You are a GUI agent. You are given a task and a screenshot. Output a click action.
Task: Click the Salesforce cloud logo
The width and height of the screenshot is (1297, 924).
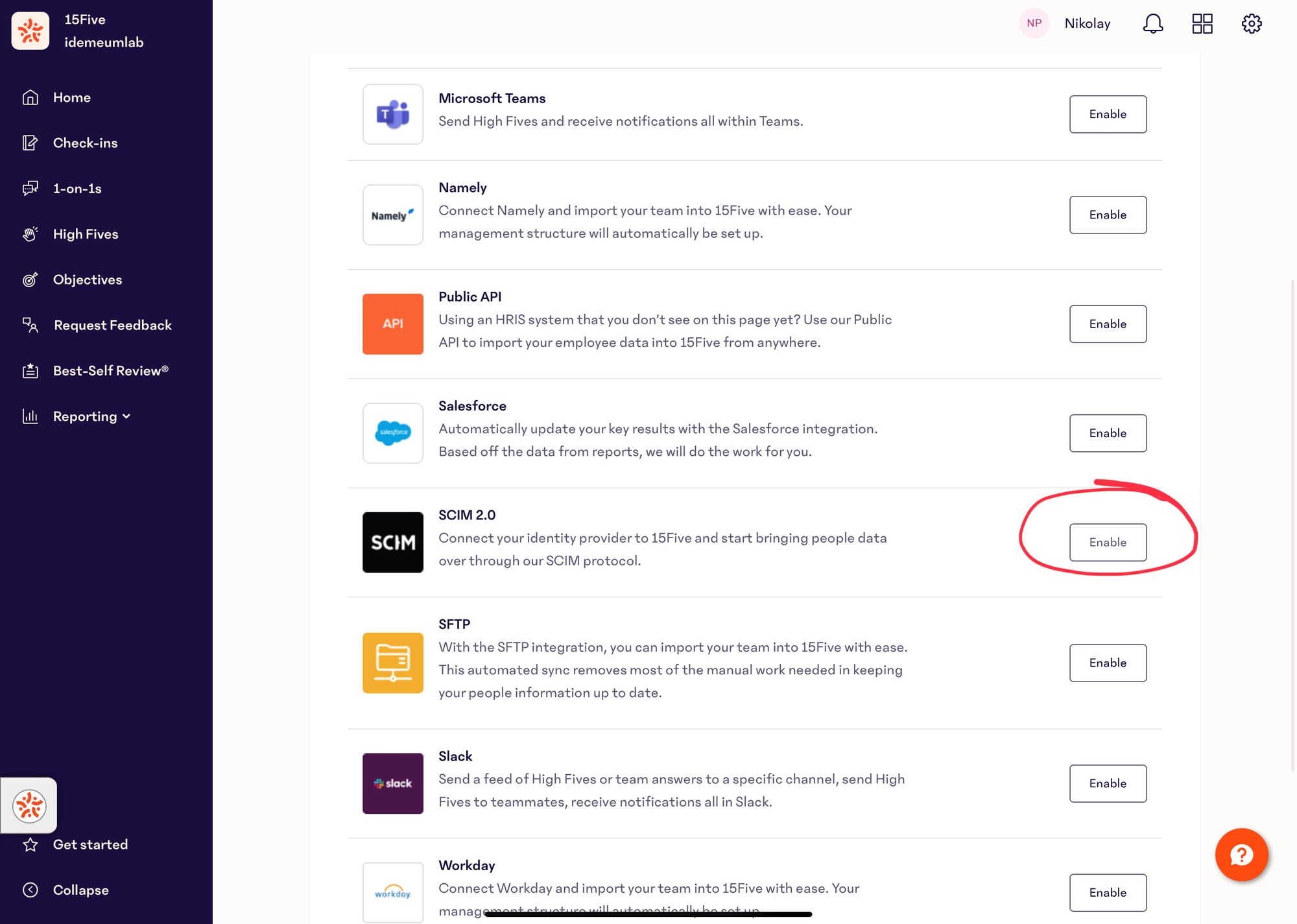(393, 433)
